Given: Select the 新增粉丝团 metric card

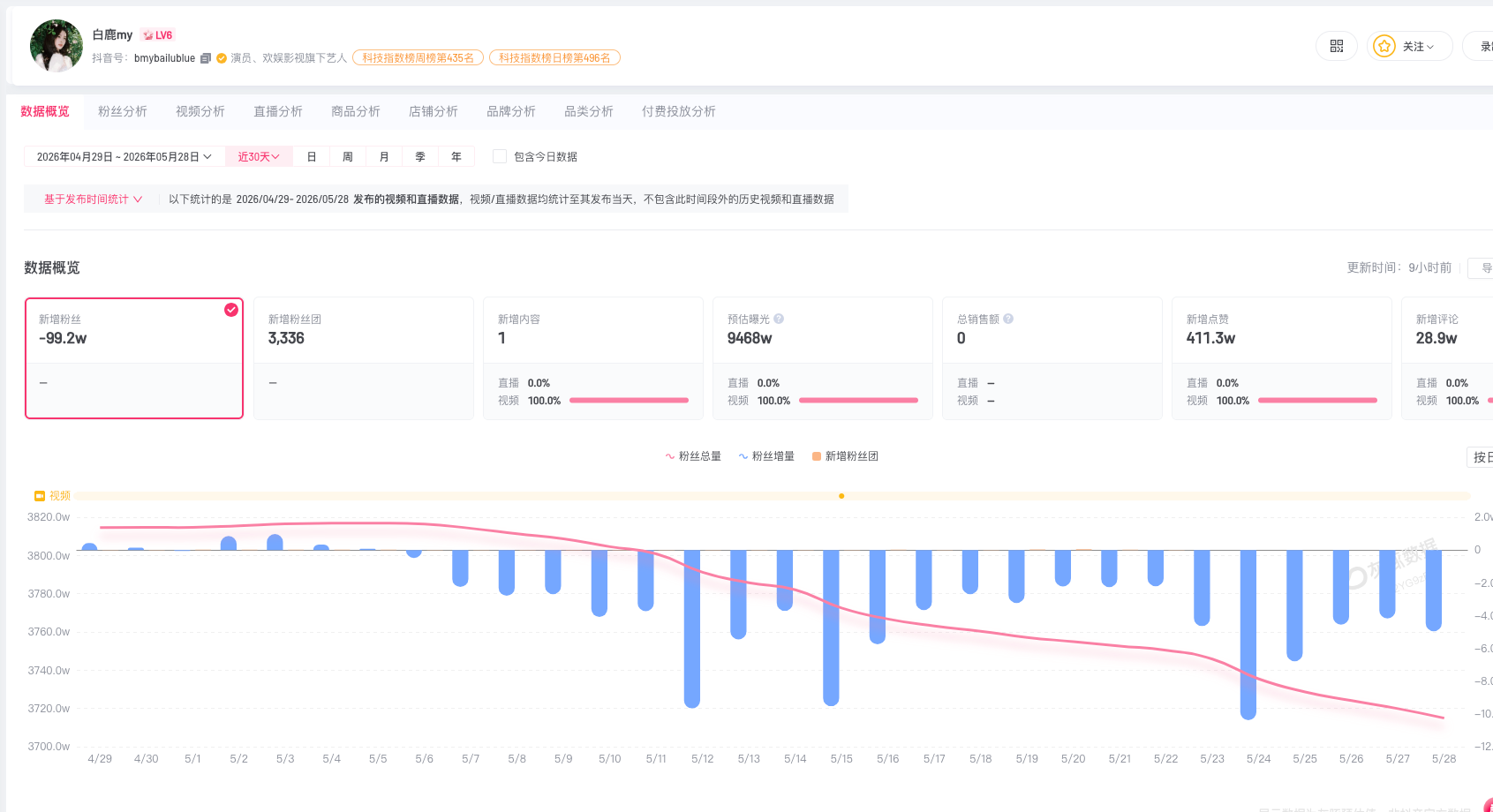Looking at the screenshot, I should click(x=364, y=358).
